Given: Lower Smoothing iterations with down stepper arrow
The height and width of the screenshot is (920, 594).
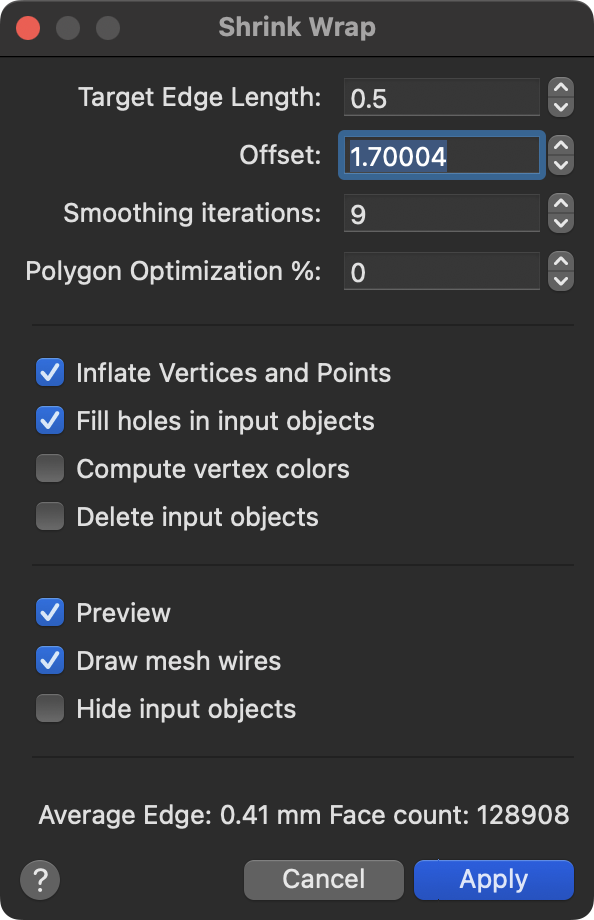Looking at the screenshot, I should click(561, 222).
